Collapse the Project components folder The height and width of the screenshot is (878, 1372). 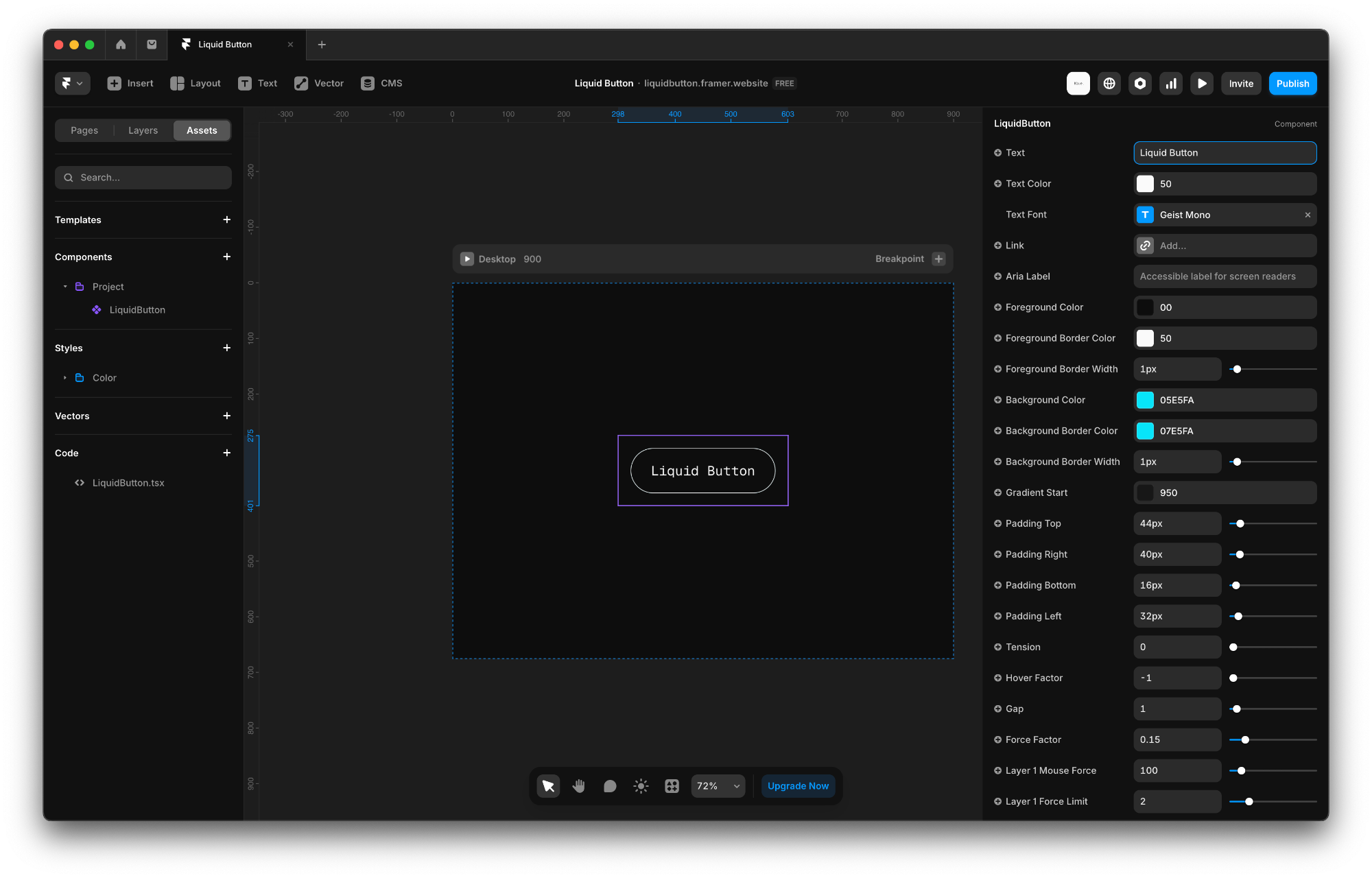coord(65,287)
